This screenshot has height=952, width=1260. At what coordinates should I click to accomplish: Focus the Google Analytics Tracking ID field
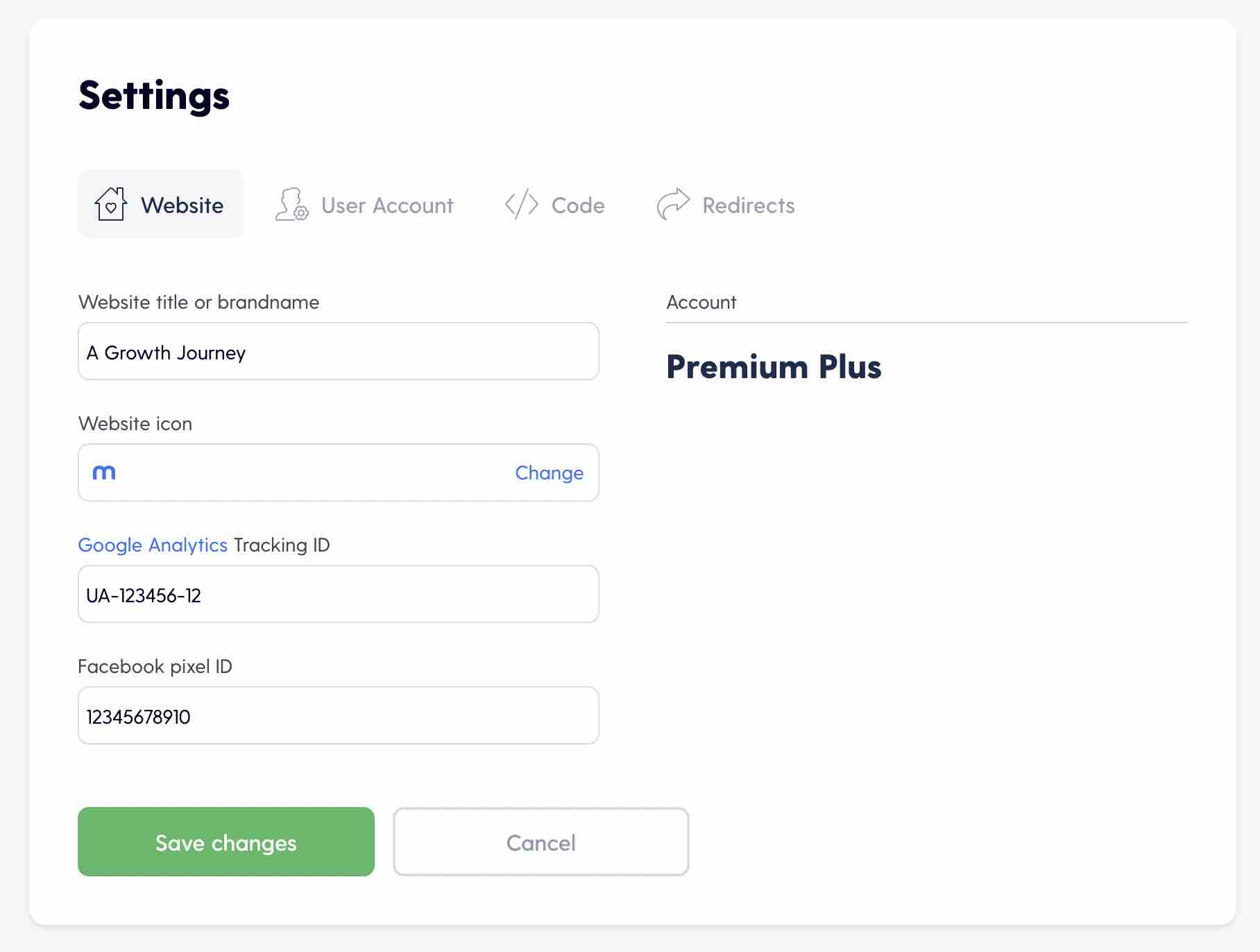point(339,594)
